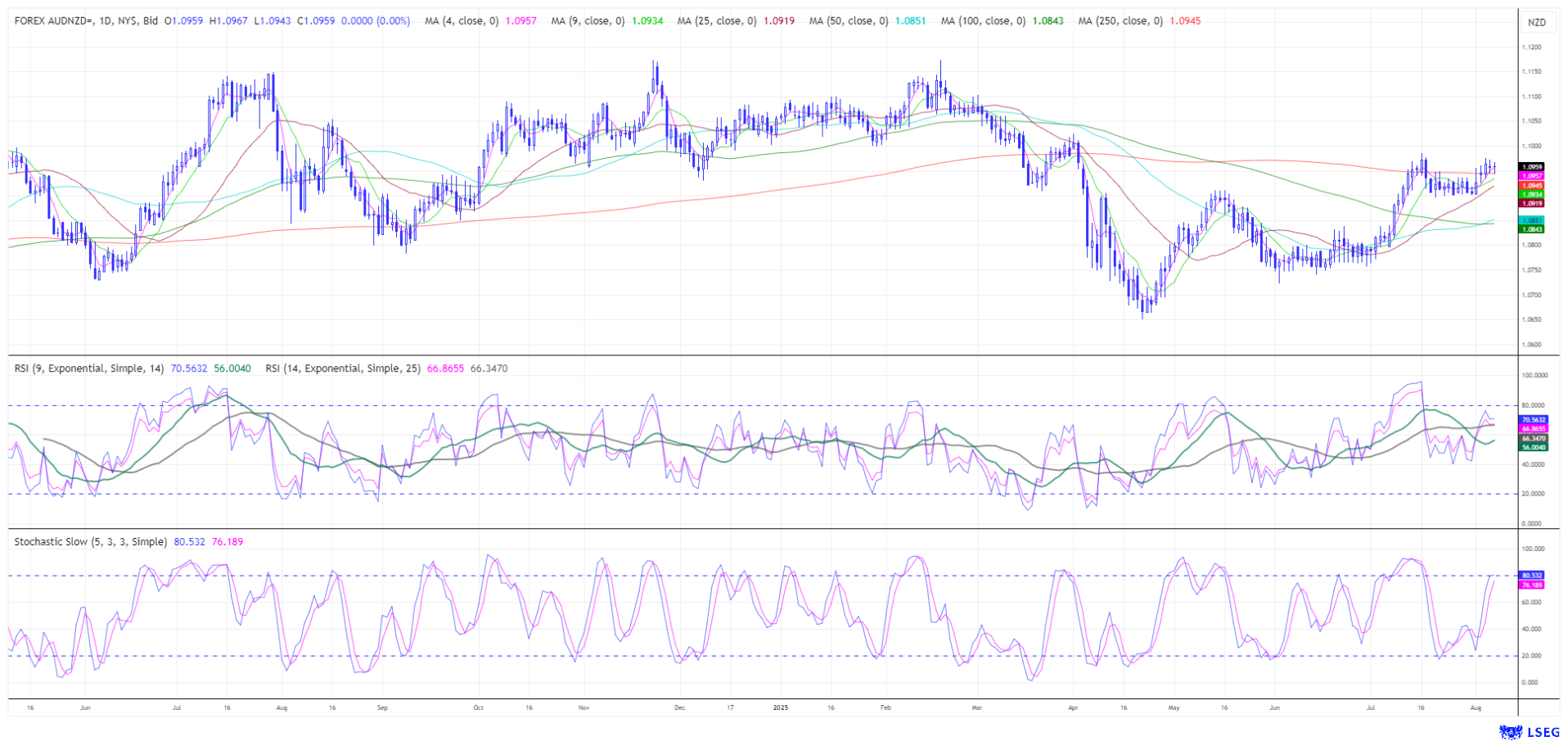Select the red 1.0945 axis tag
This screenshot has height=741, width=1568.
click(1531, 186)
